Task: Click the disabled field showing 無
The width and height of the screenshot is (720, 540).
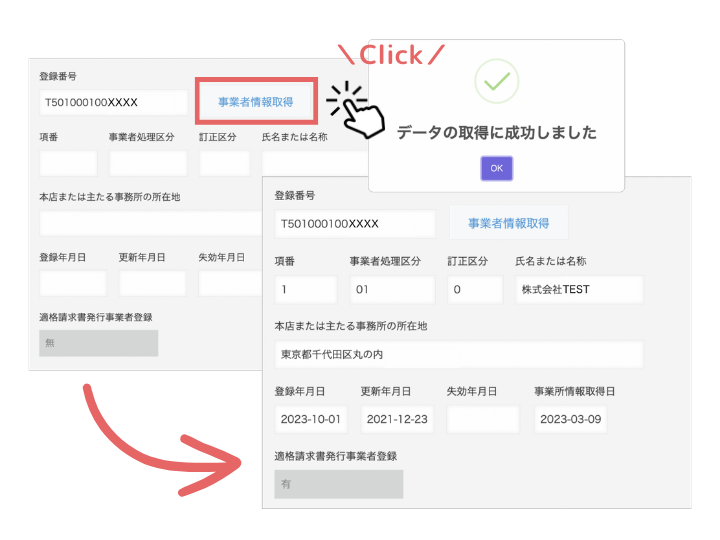Action: 99,343
